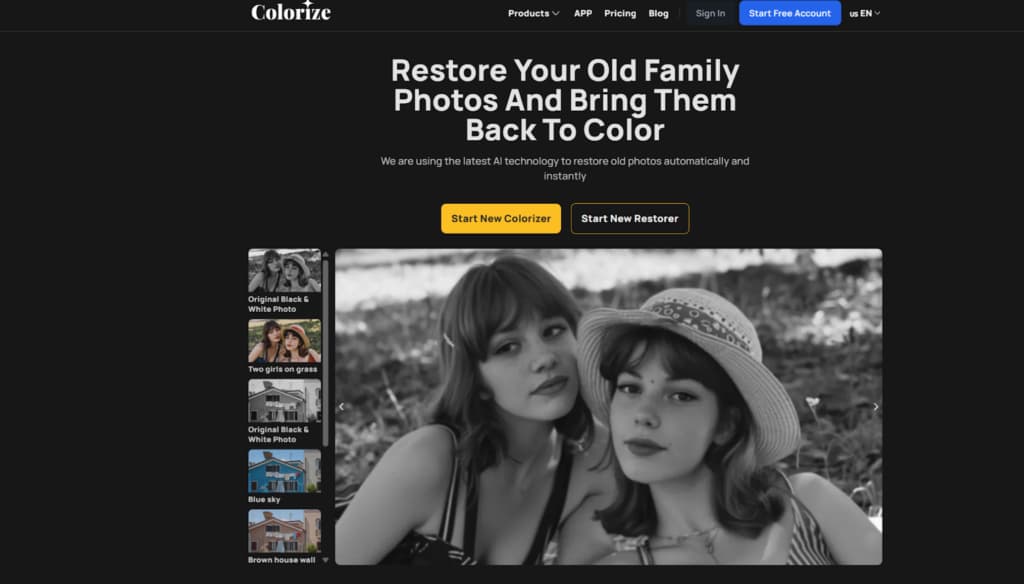
Task: Click the Sign In button
Action: (x=710, y=13)
